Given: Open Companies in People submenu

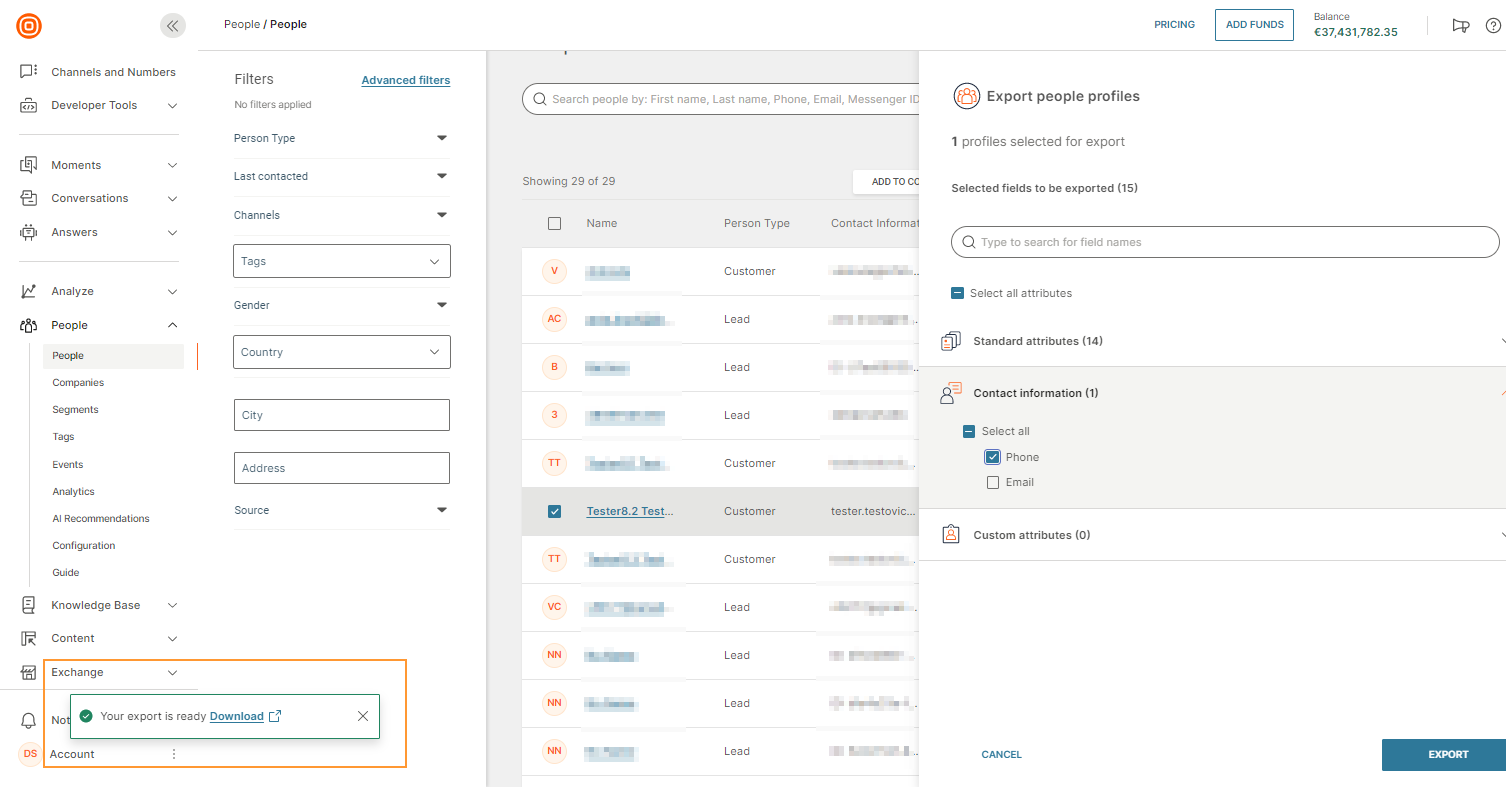Looking at the screenshot, I should point(78,383).
